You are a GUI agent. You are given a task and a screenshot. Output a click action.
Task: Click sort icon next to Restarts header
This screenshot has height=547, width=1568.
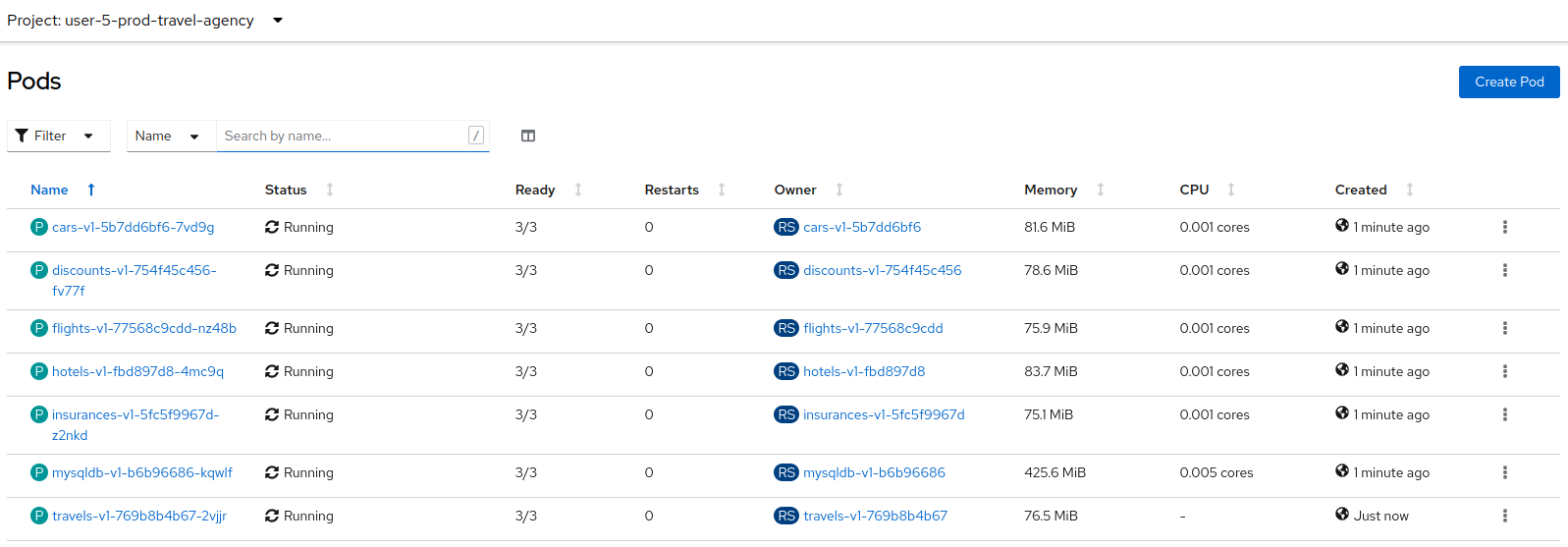[x=722, y=190]
